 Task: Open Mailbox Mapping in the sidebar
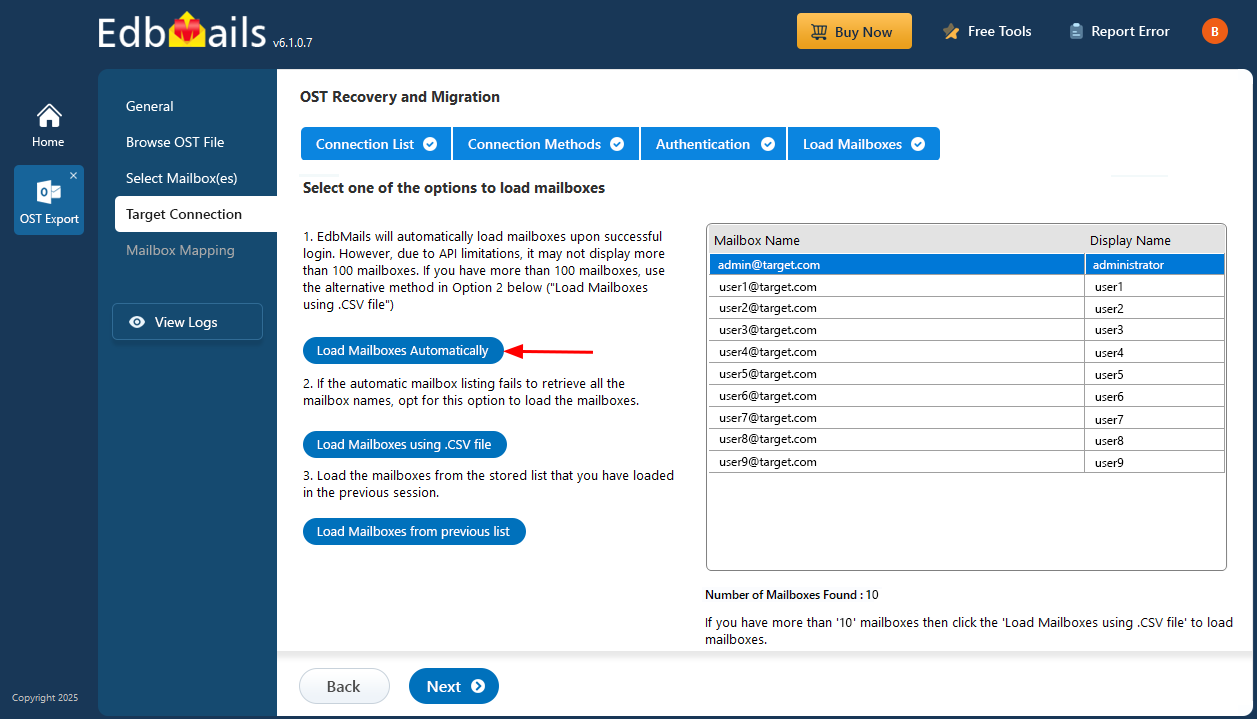pos(180,250)
